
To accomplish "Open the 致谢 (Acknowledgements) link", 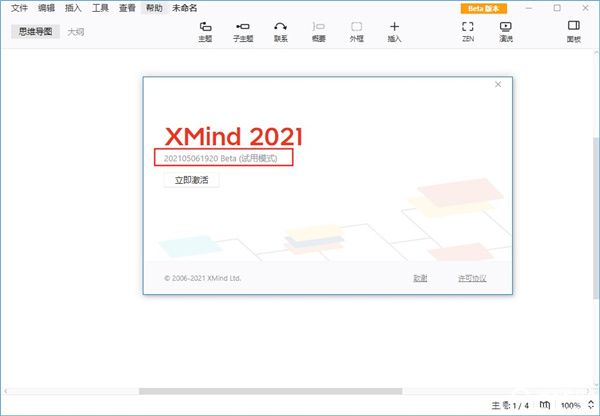I will (x=420, y=278).
